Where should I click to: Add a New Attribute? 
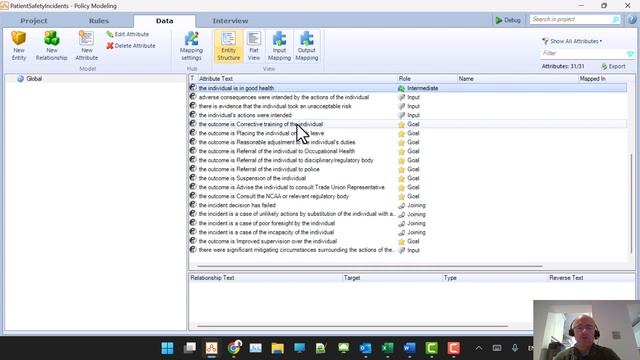[x=87, y=46]
